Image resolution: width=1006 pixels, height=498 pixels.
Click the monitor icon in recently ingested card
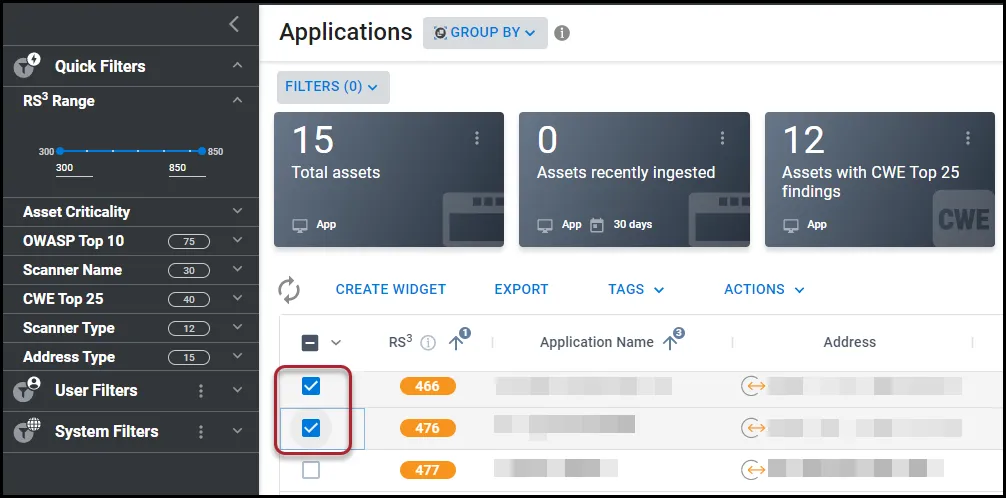click(545, 225)
